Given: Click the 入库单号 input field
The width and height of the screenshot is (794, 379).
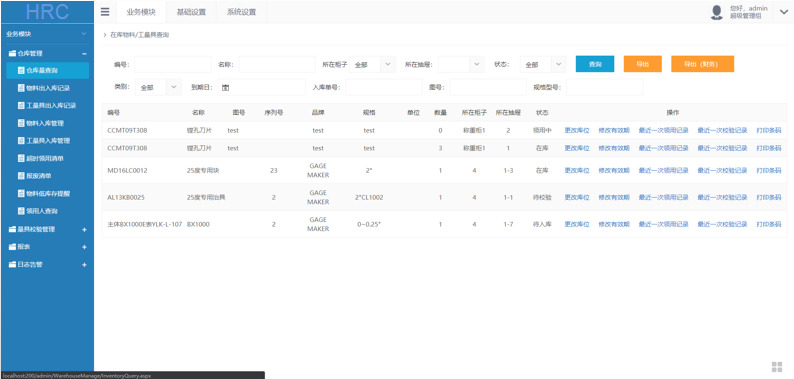Looking at the screenshot, I should 384,87.
